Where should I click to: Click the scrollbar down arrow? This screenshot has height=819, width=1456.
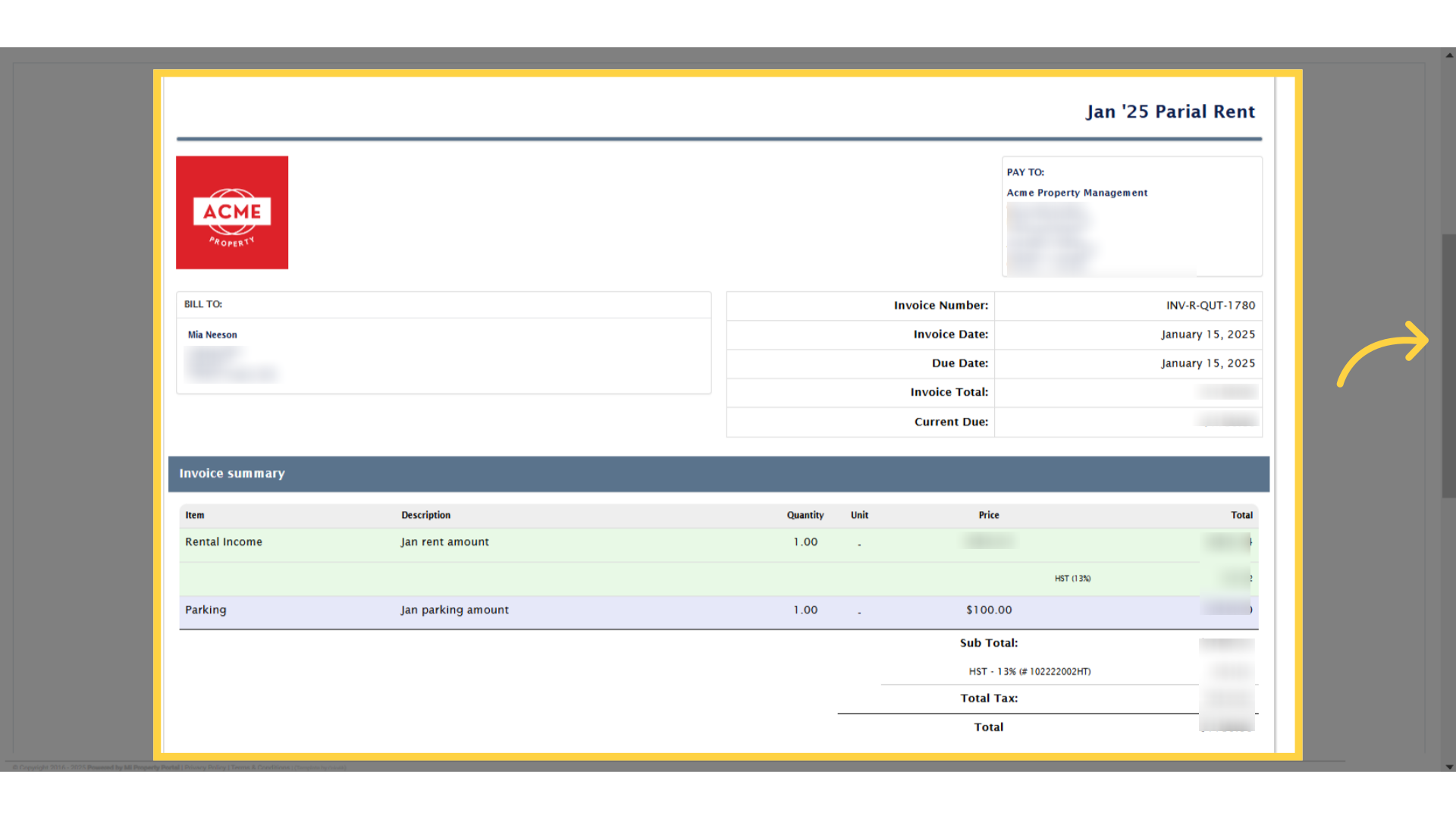tap(1449, 766)
